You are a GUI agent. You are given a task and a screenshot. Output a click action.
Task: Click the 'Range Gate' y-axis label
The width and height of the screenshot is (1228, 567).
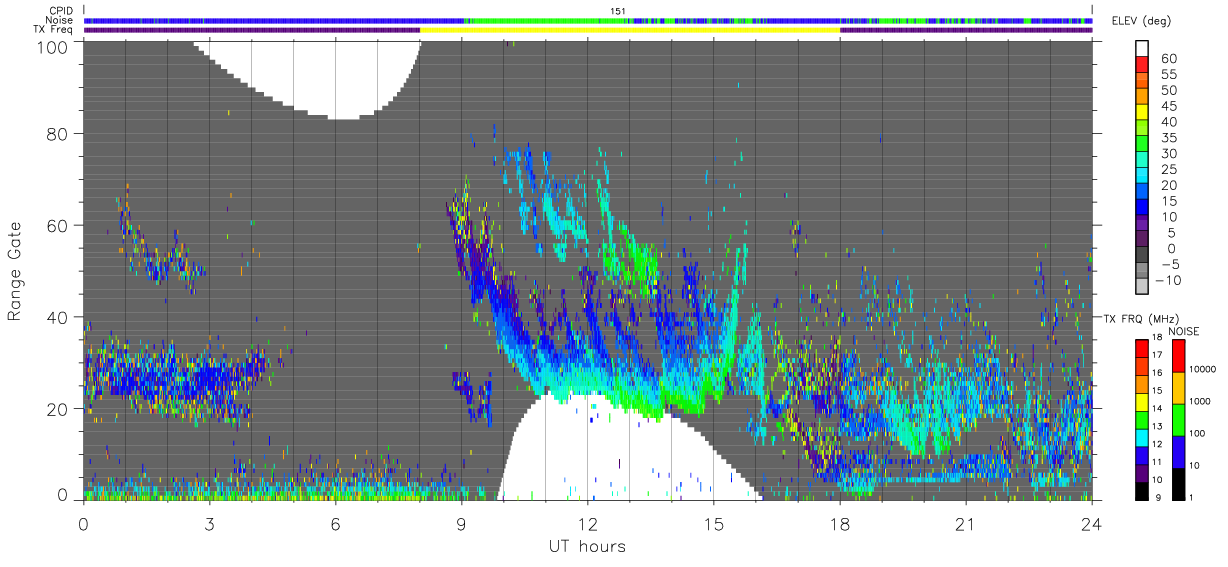point(15,271)
